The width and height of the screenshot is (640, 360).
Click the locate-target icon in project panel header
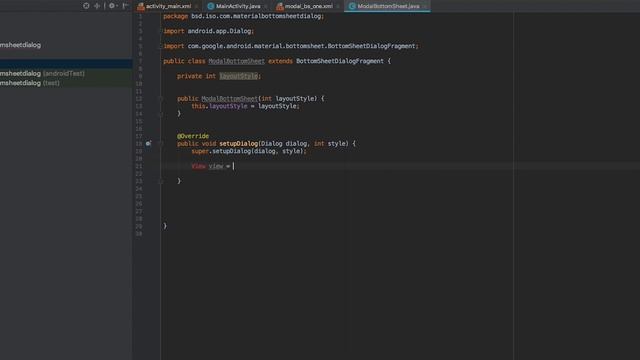(x=86, y=6)
